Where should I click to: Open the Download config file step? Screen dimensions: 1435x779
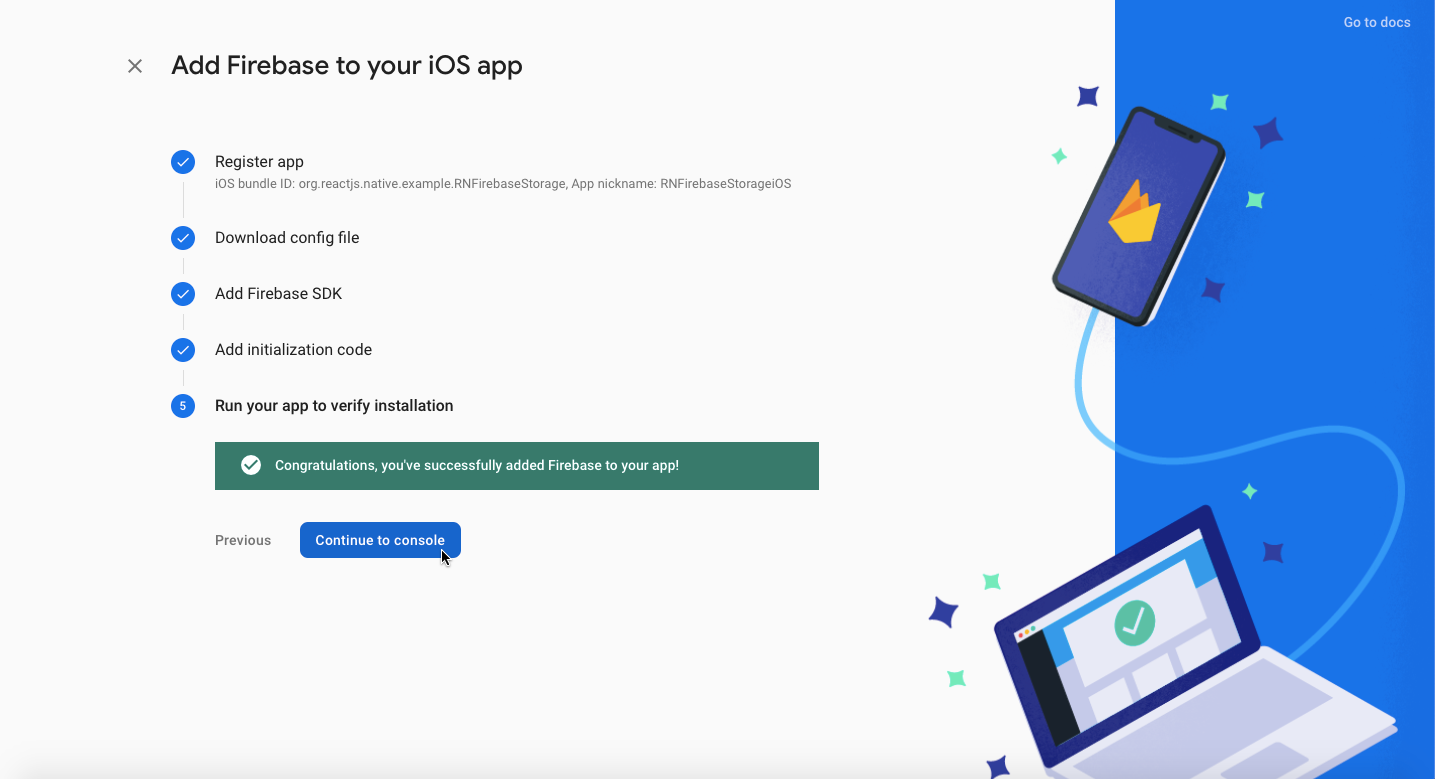point(287,238)
